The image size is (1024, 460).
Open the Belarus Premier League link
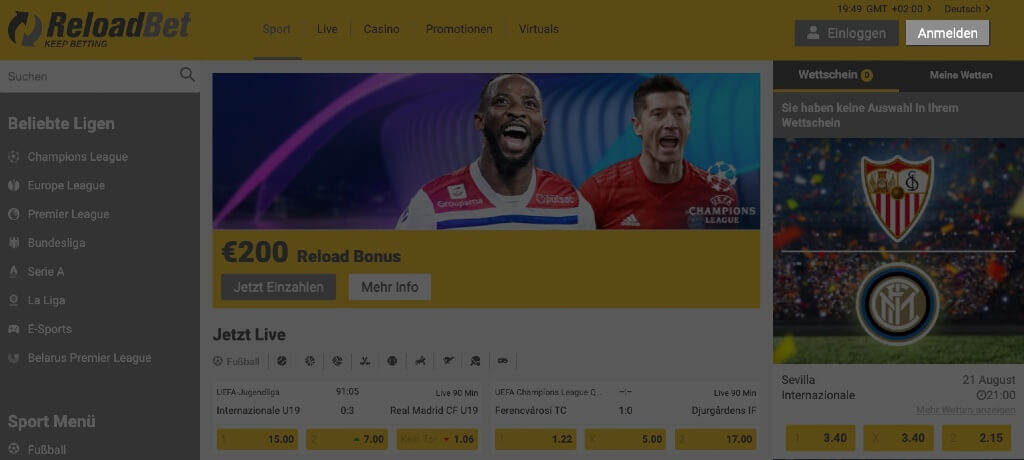89,358
